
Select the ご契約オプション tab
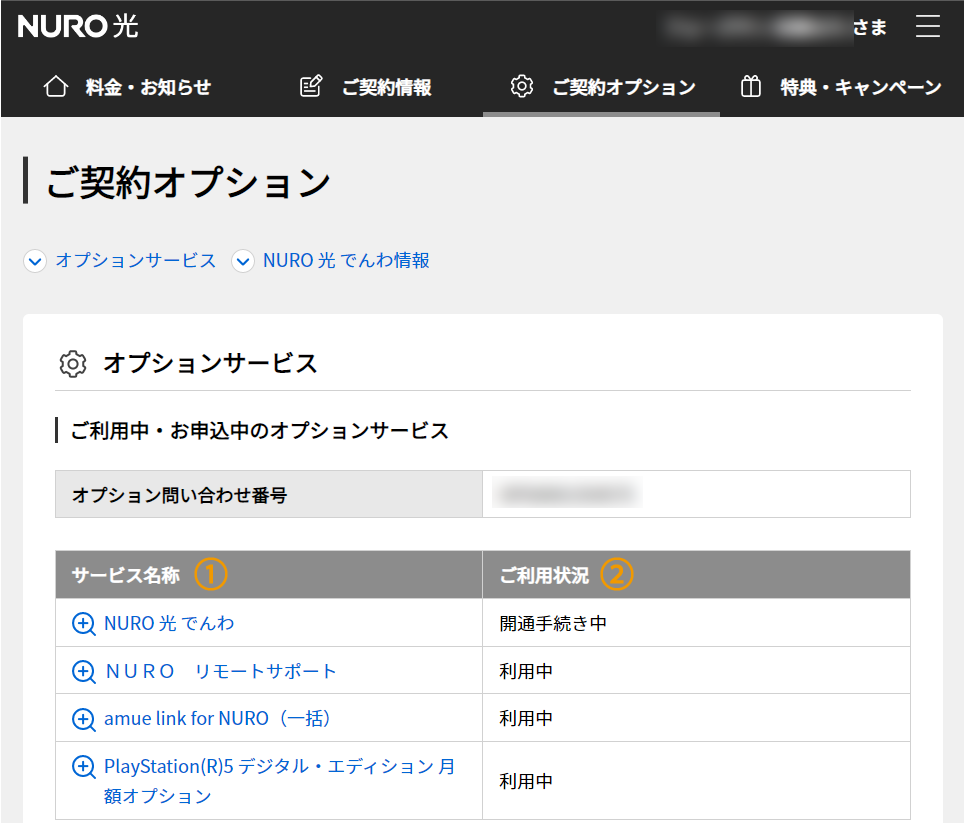(x=602, y=87)
